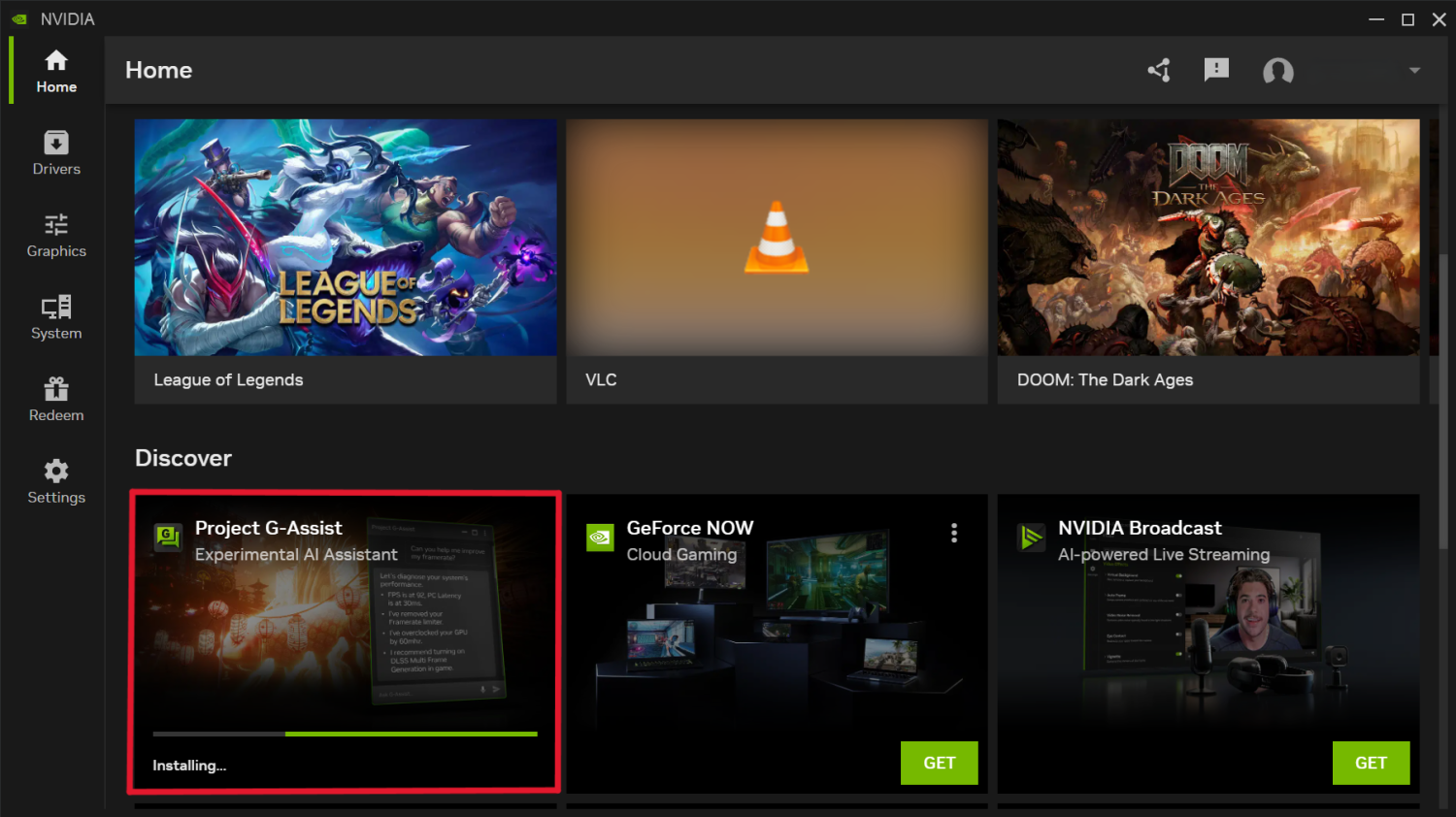
Task: Click the share icon in header
Action: click(1159, 70)
